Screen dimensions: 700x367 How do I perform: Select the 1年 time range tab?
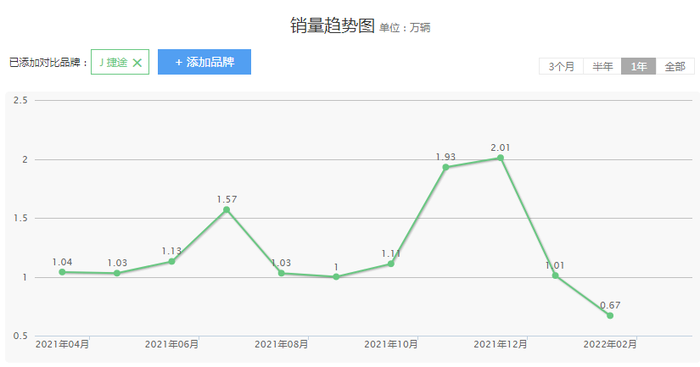click(x=638, y=67)
